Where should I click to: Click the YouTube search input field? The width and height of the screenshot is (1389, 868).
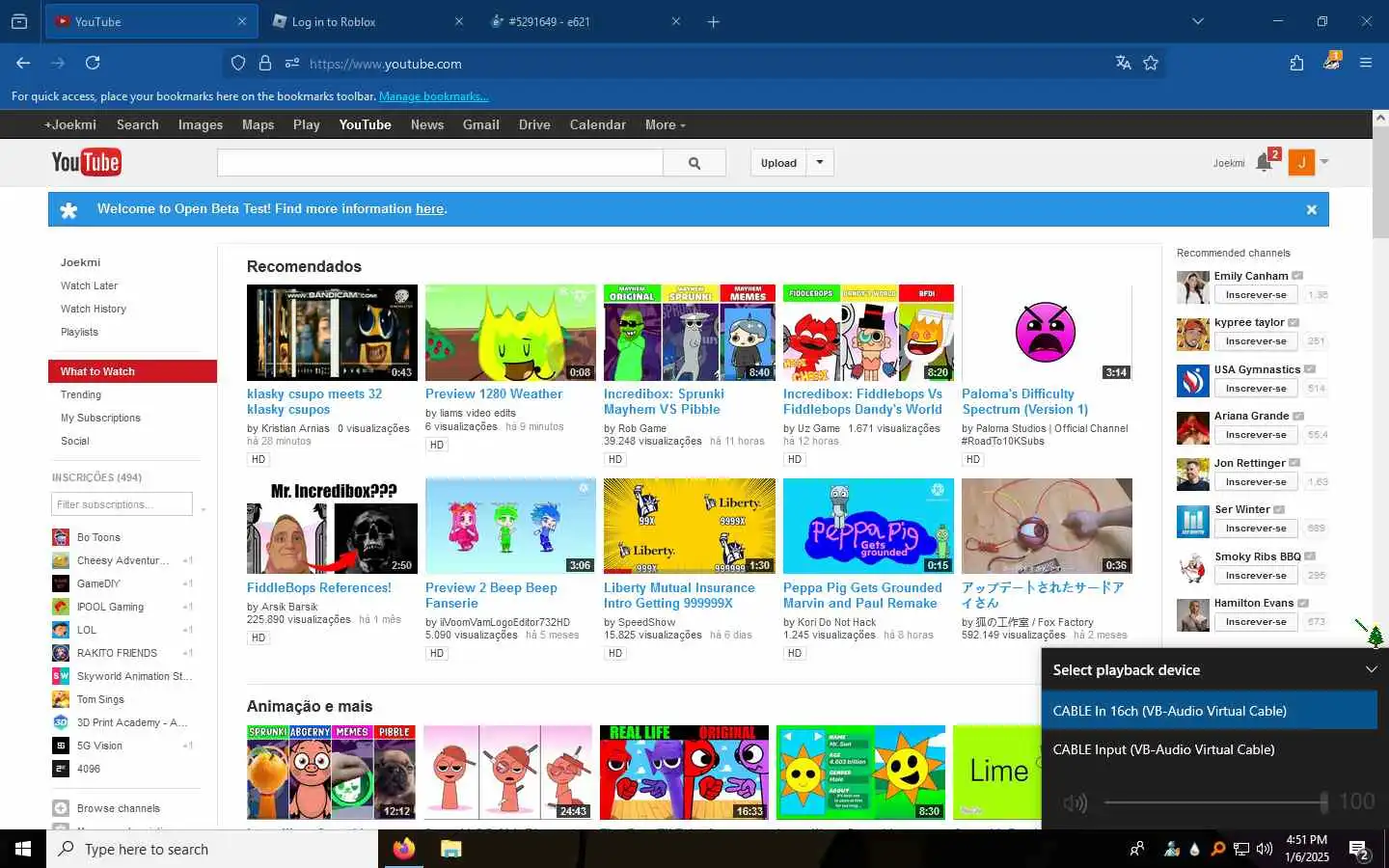[440, 163]
